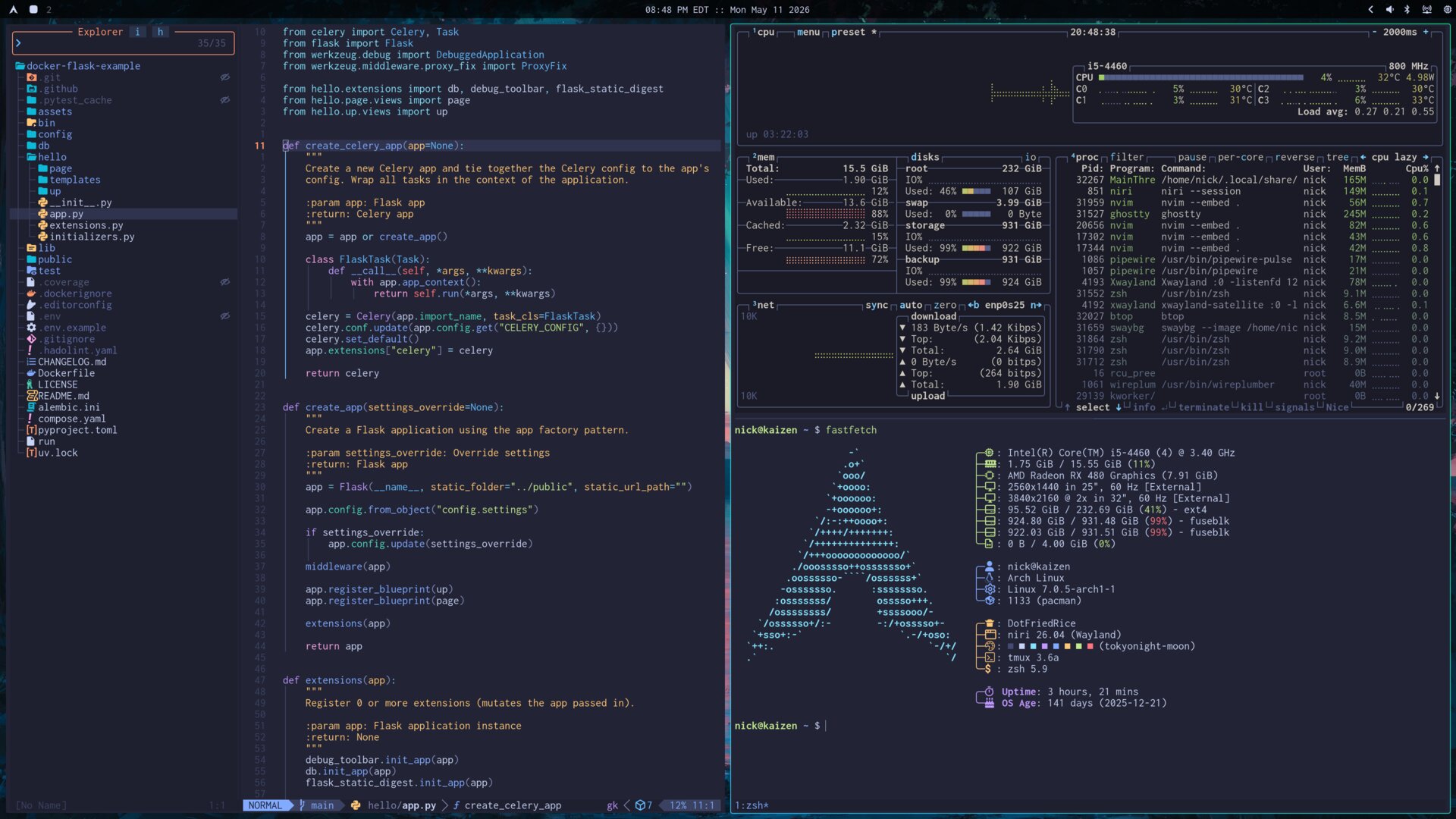This screenshot has height=819, width=1456.
Task: Click the btop CPU usage meter bar
Action: (x=1201, y=77)
